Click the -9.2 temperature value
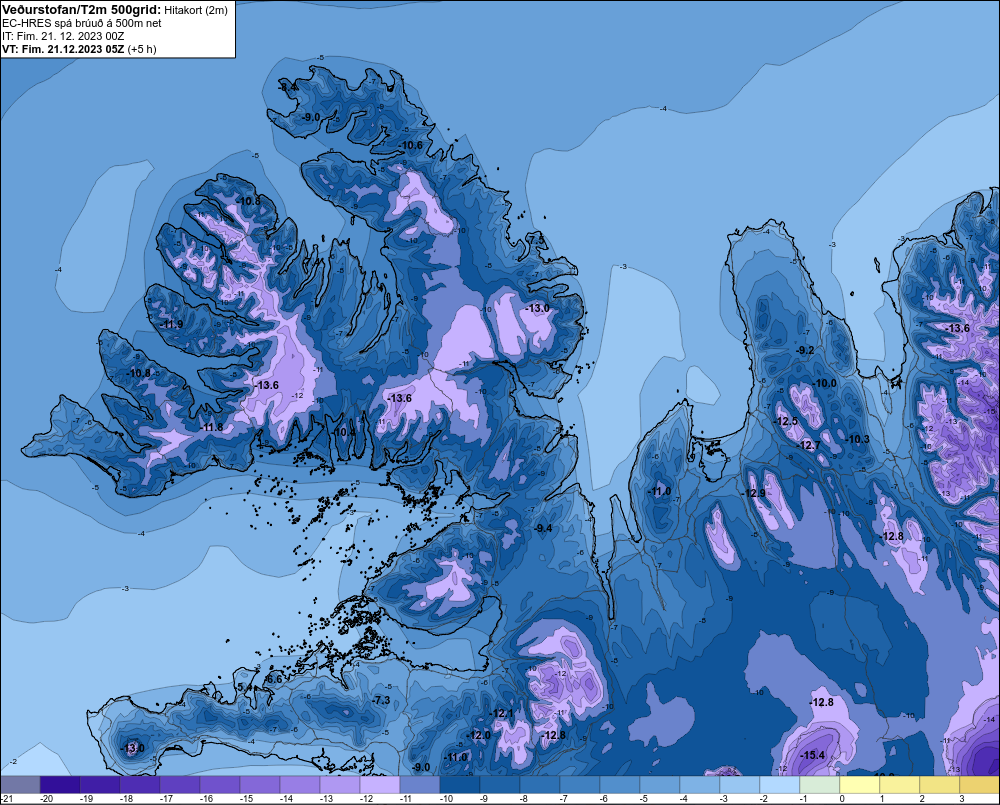1000x805 pixels. coord(805,350)
